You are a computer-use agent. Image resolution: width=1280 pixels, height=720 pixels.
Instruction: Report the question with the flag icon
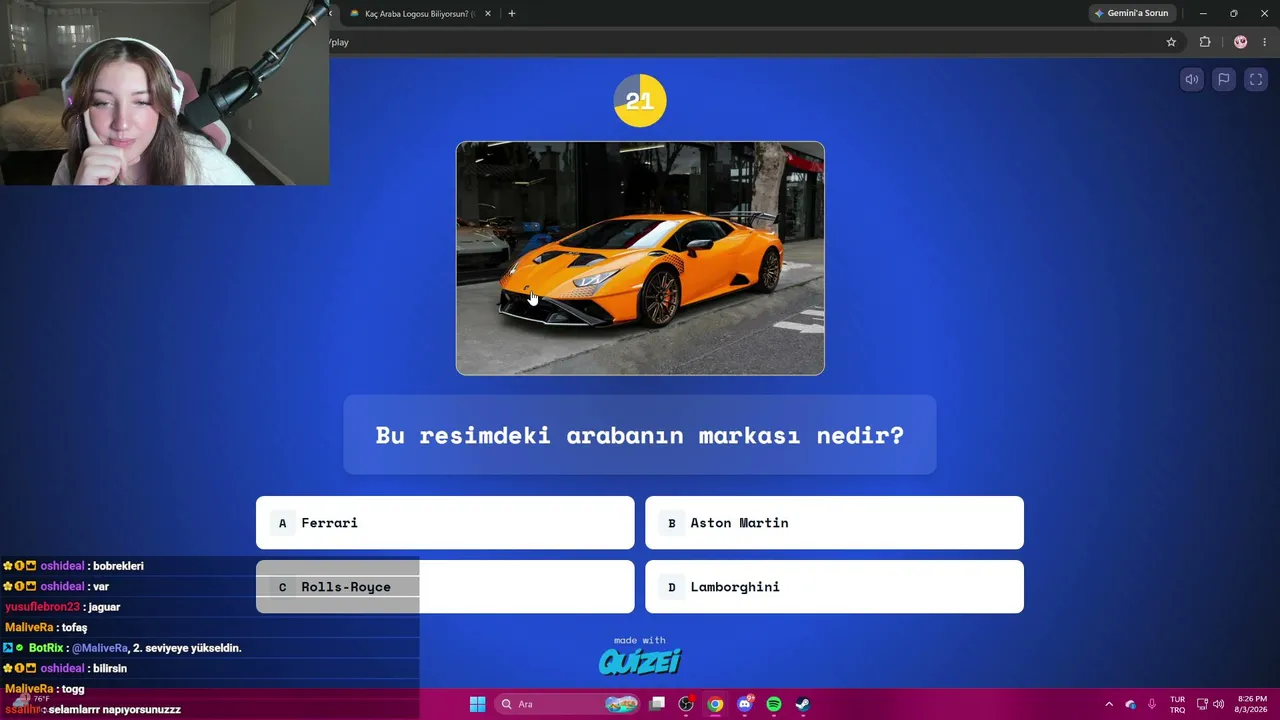tap(1223, 80)
